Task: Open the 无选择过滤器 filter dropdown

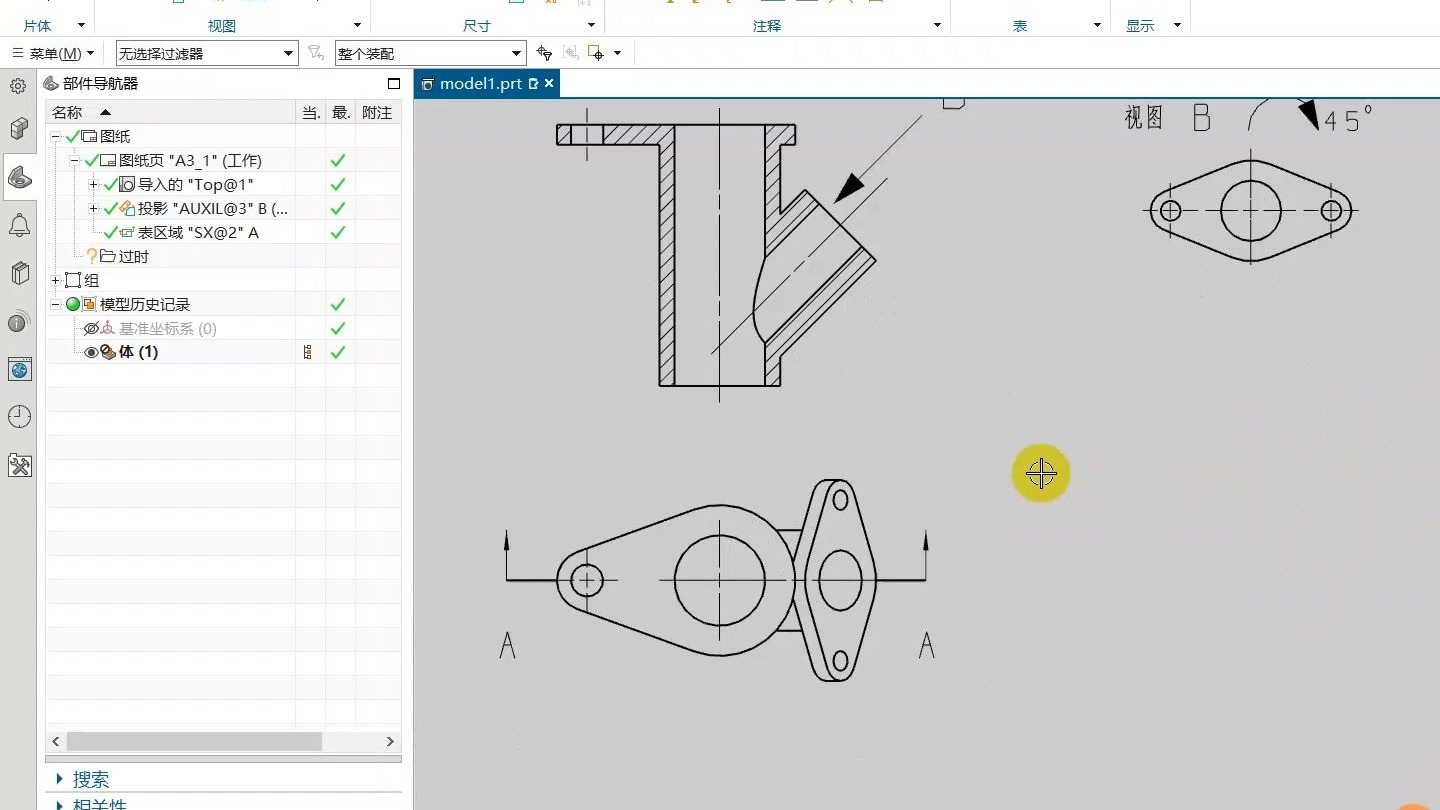Action: tap(289, 54)
